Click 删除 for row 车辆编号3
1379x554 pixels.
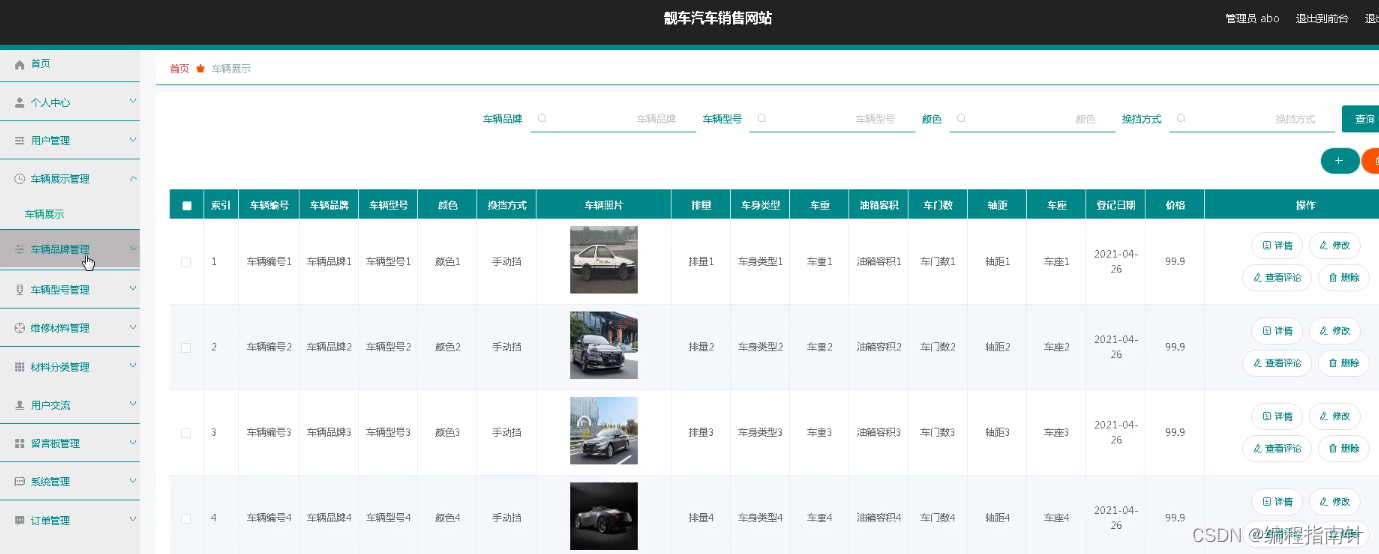1344,448
